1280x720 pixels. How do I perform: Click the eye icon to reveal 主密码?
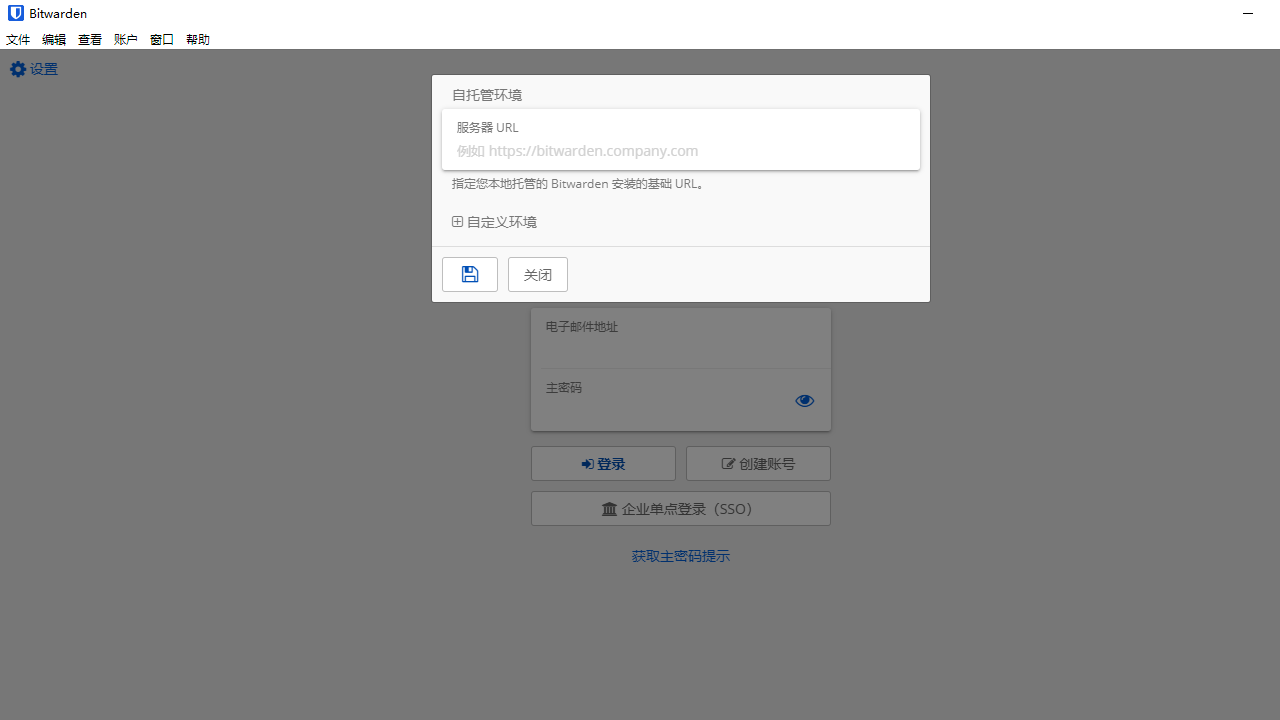pos(804,400)
